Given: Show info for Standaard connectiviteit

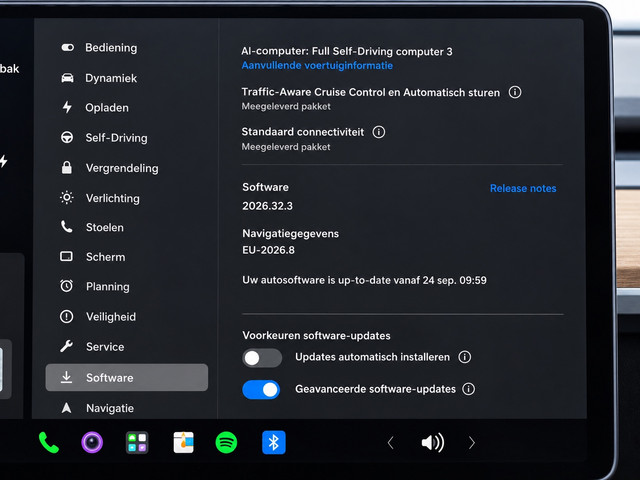Looking at the screenshot, I should point(379,132).
